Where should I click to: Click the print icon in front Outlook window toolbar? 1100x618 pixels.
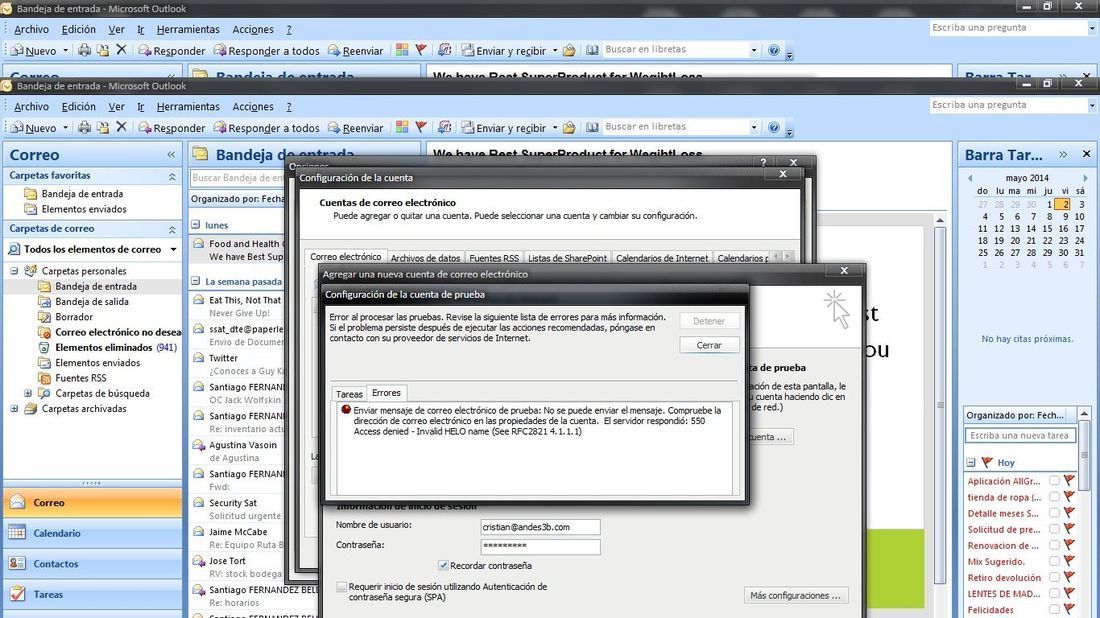pos(84,127)
